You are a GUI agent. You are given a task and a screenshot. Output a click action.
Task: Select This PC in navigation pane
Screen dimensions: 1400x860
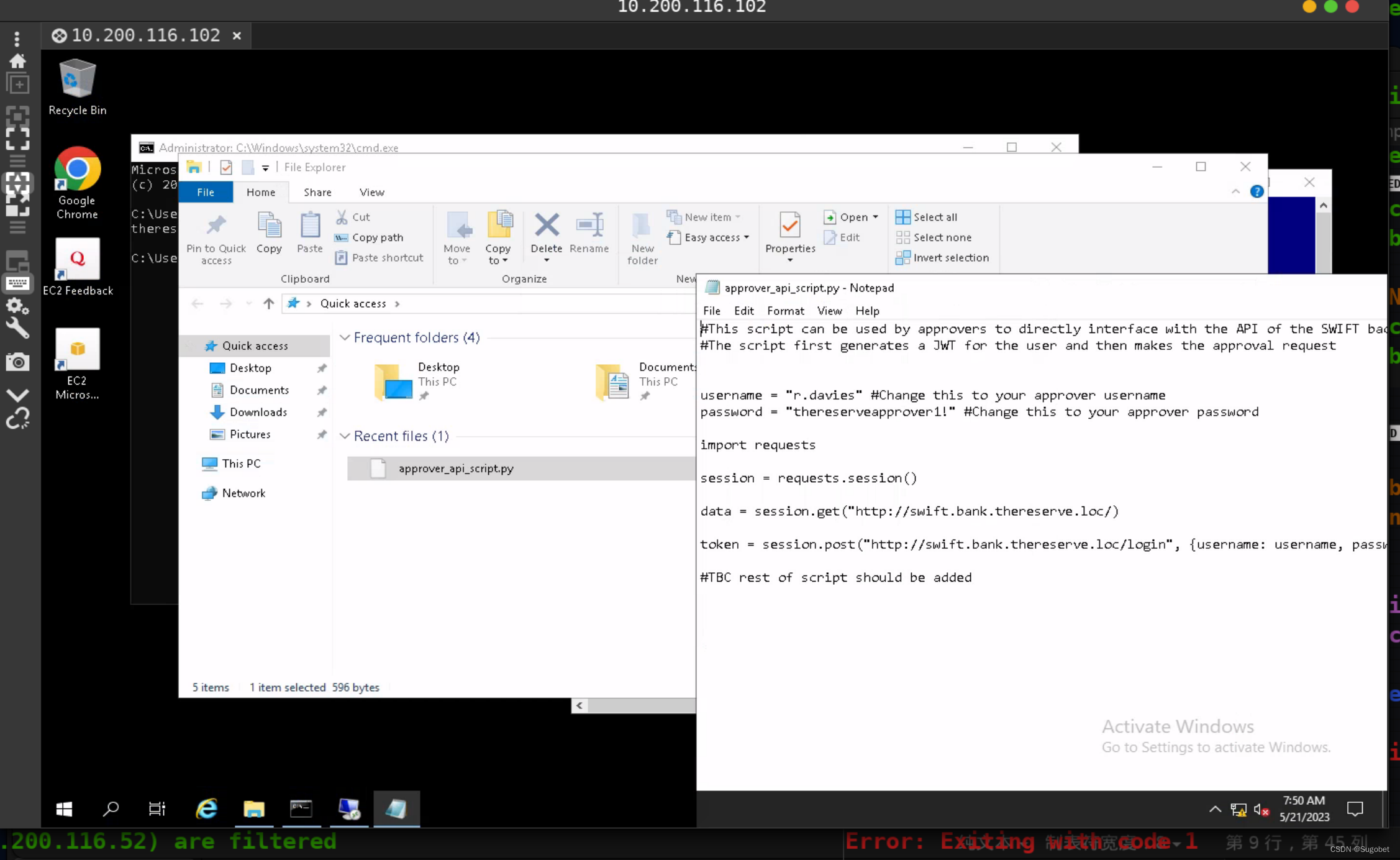click(x=241, y=464)
